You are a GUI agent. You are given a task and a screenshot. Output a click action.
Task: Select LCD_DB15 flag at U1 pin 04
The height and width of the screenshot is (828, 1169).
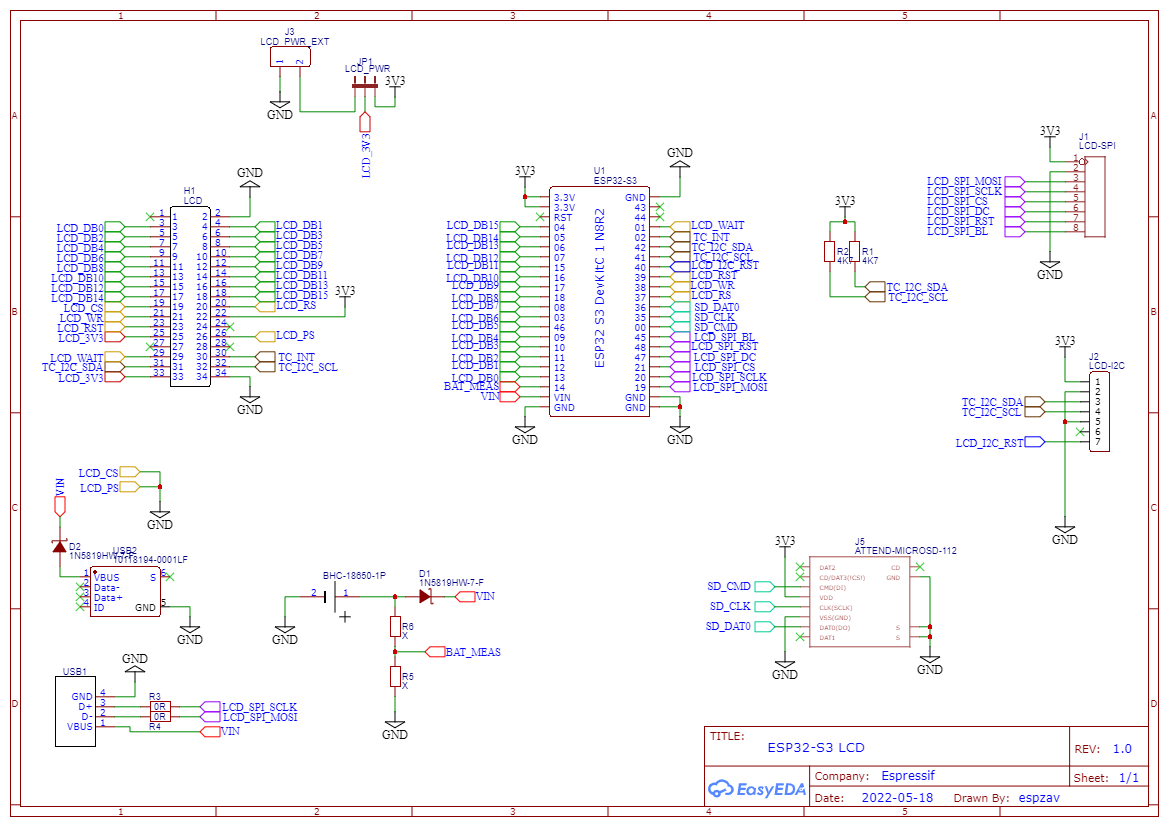[x=482, y=225]
